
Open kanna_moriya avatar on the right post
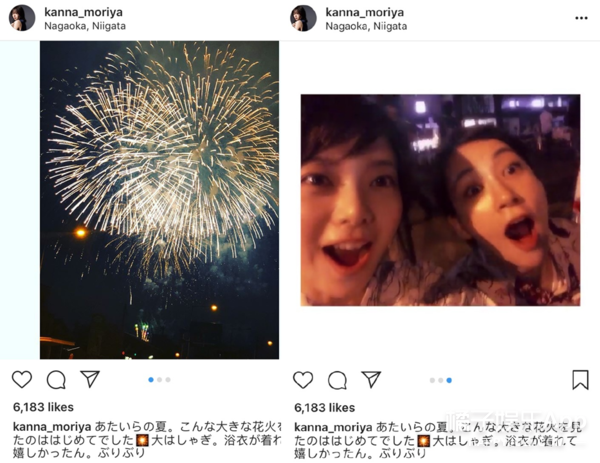pyautogui.click(x=303, y=18)
